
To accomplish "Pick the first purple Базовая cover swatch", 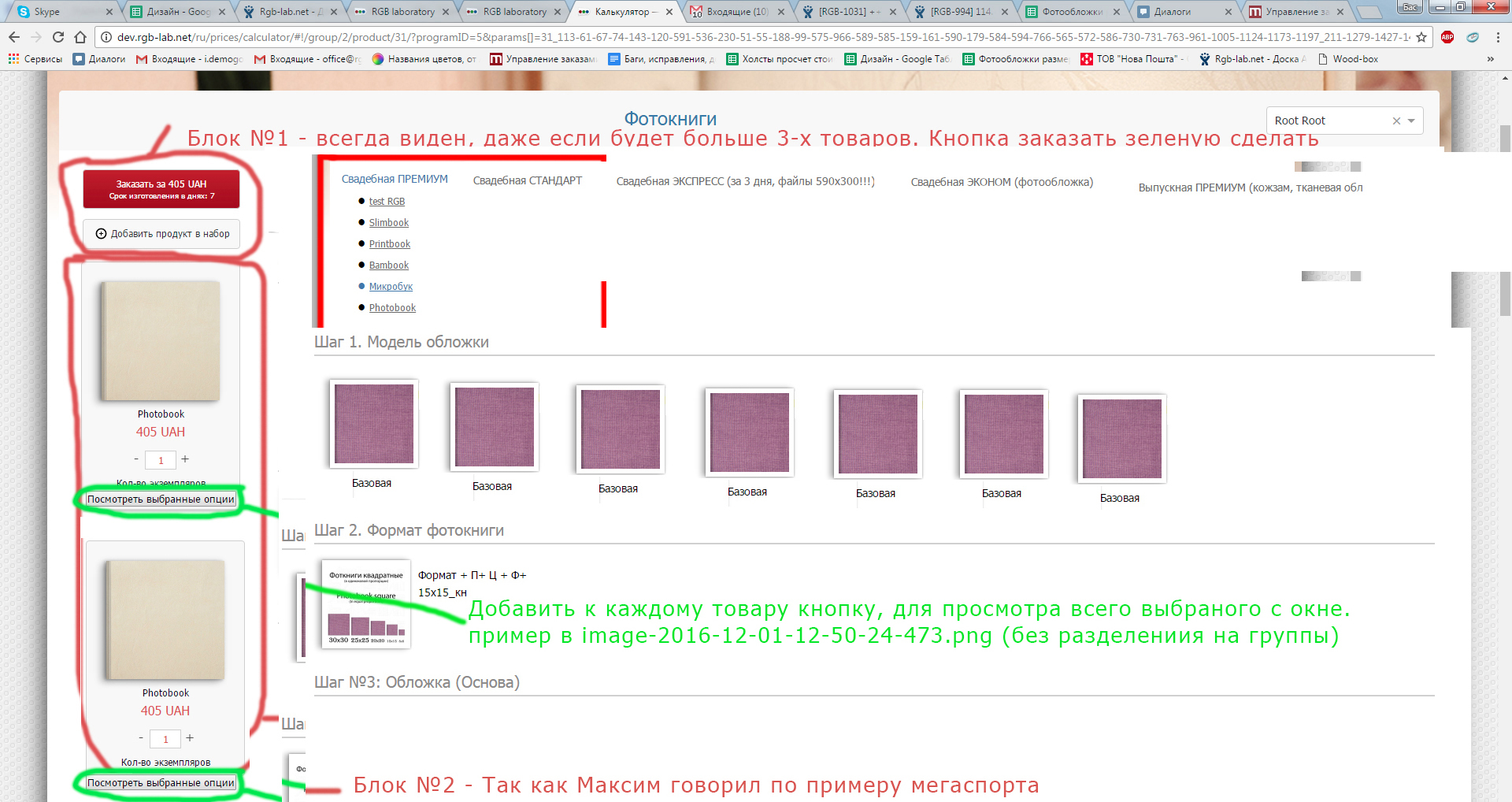I will [x=374, y=424].
